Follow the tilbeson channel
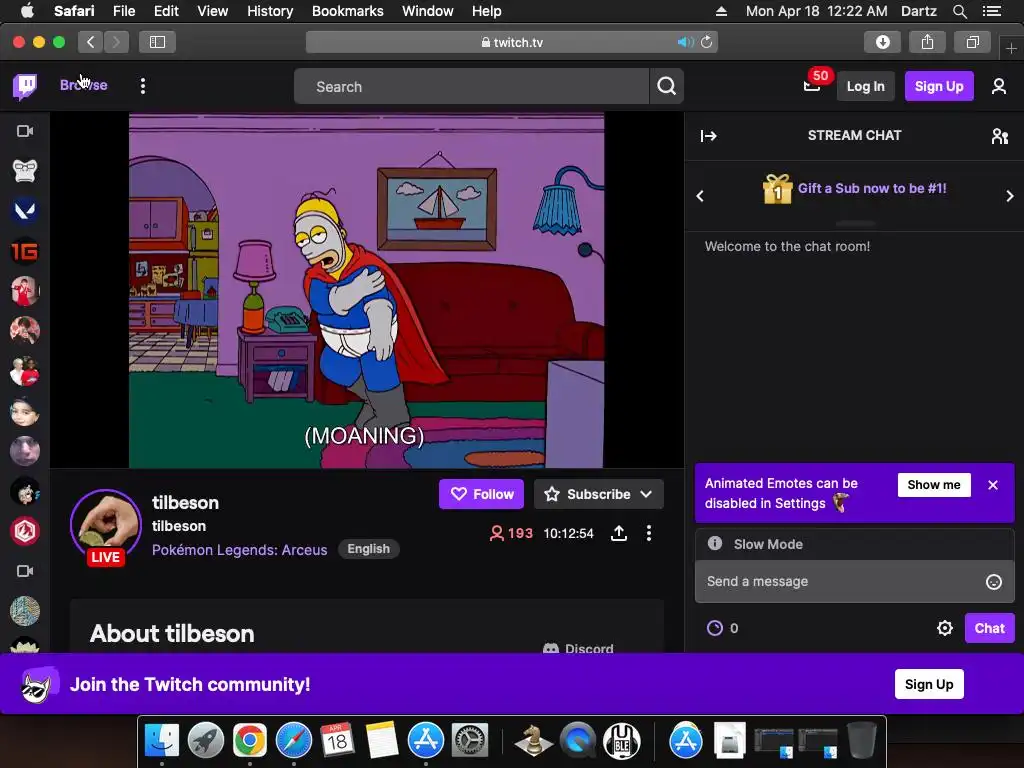The height and width of the screenshot is (768, 1024). 481,494
